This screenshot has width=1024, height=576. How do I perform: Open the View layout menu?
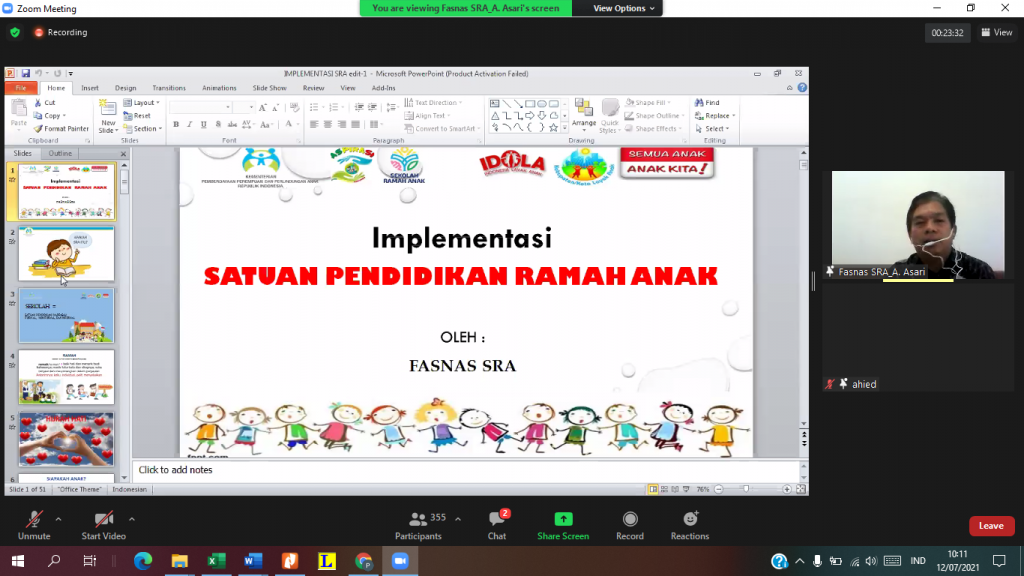pyautogui.click(x=997, y=32)
